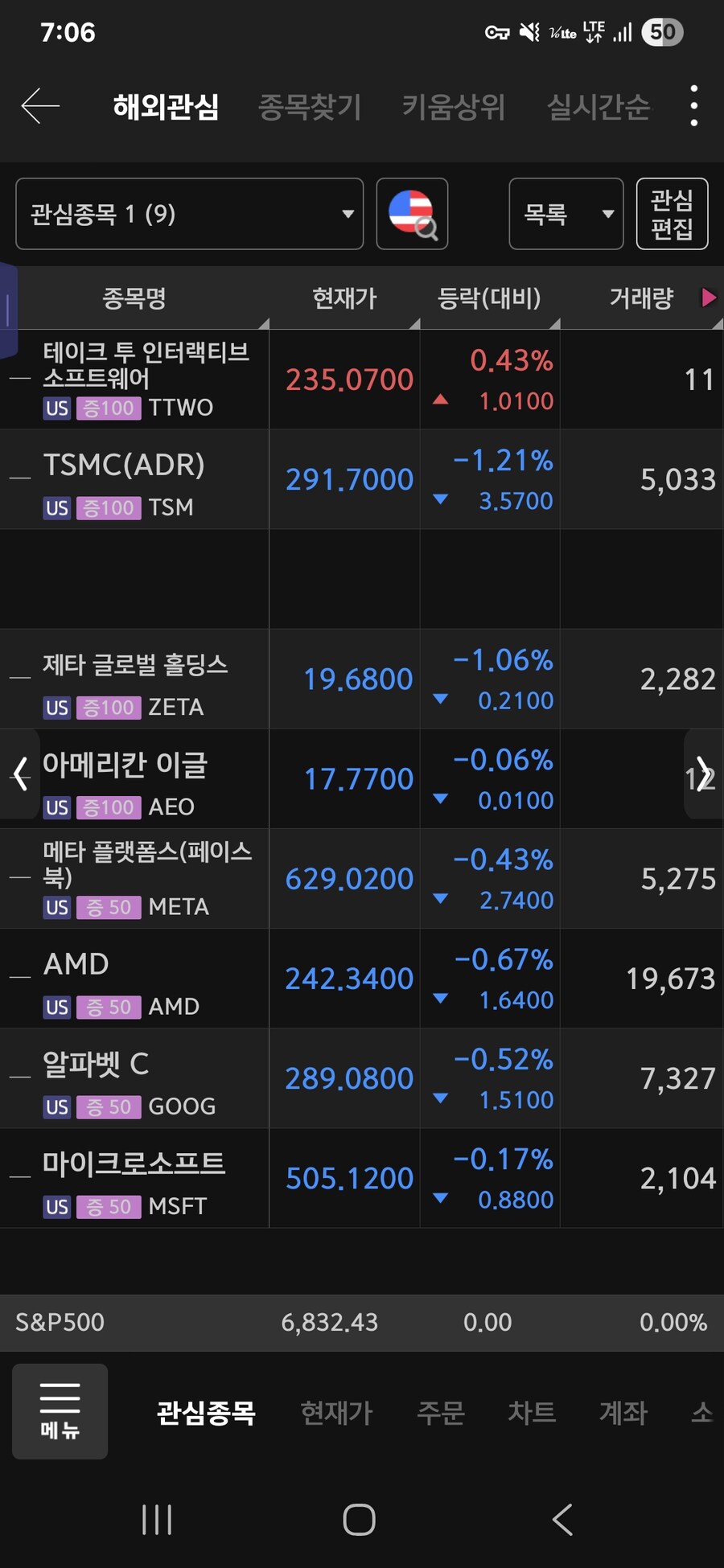Open the 메뉴 hamburger menu
The image size is (724, 1568).
[60, 1412]
